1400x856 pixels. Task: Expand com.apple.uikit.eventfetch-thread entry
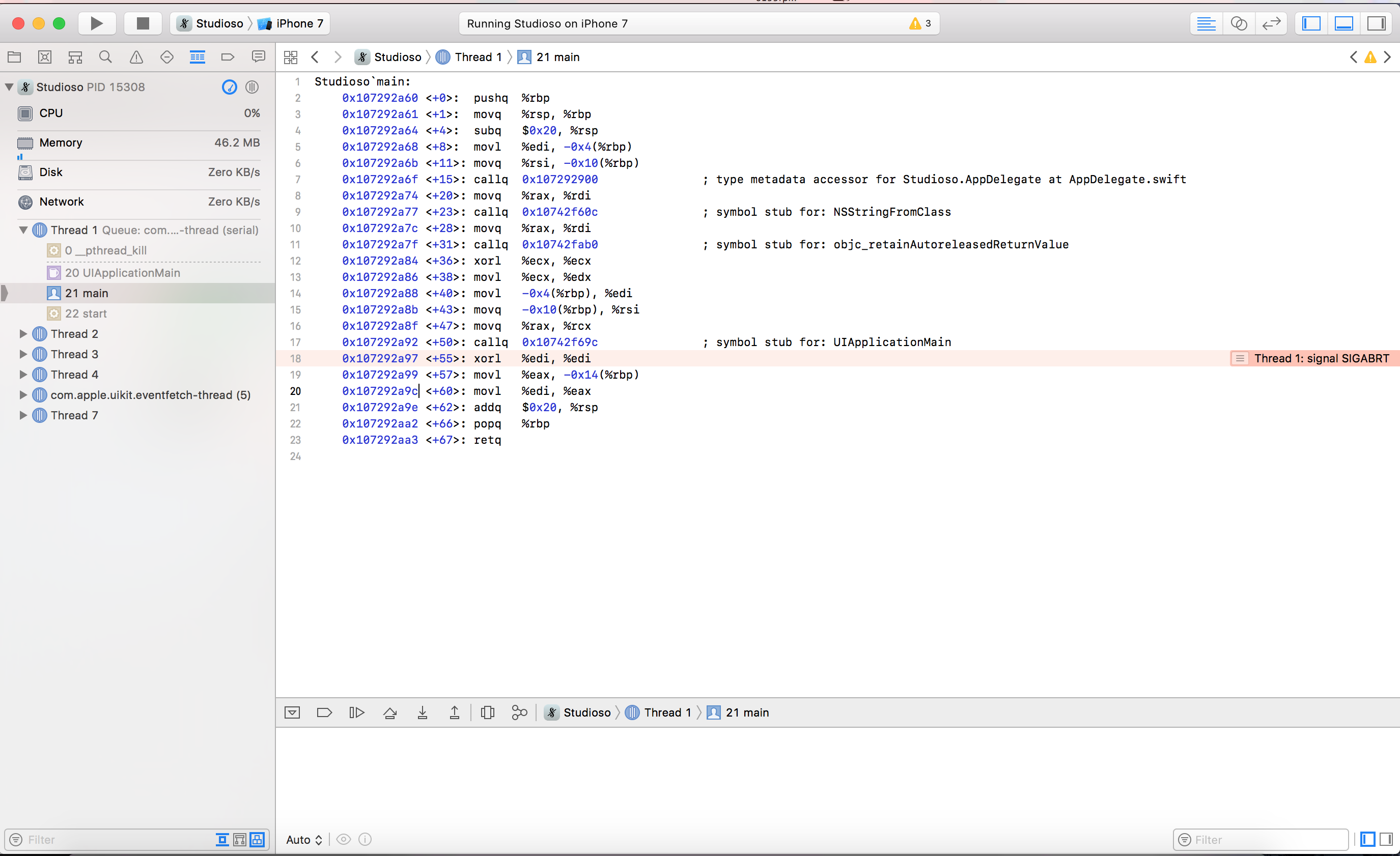(x=23, y=395)
